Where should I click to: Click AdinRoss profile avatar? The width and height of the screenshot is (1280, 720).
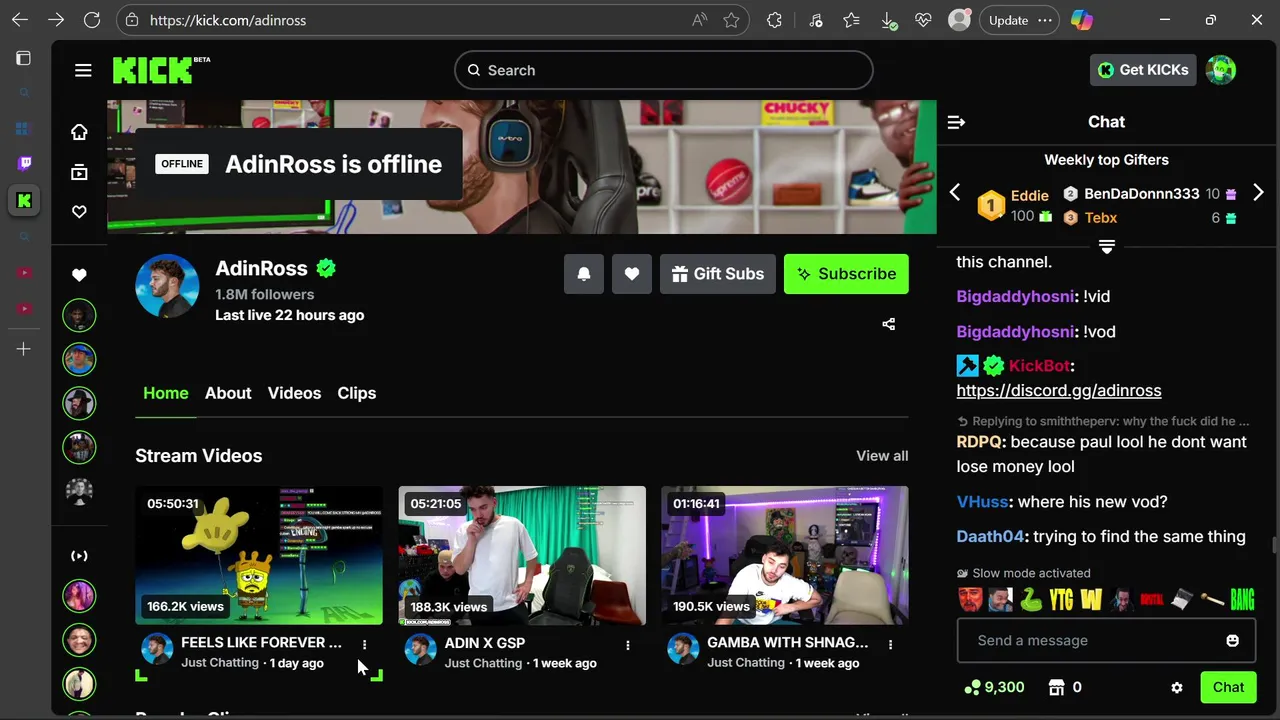pyautogui.click(x=167, y=286)
